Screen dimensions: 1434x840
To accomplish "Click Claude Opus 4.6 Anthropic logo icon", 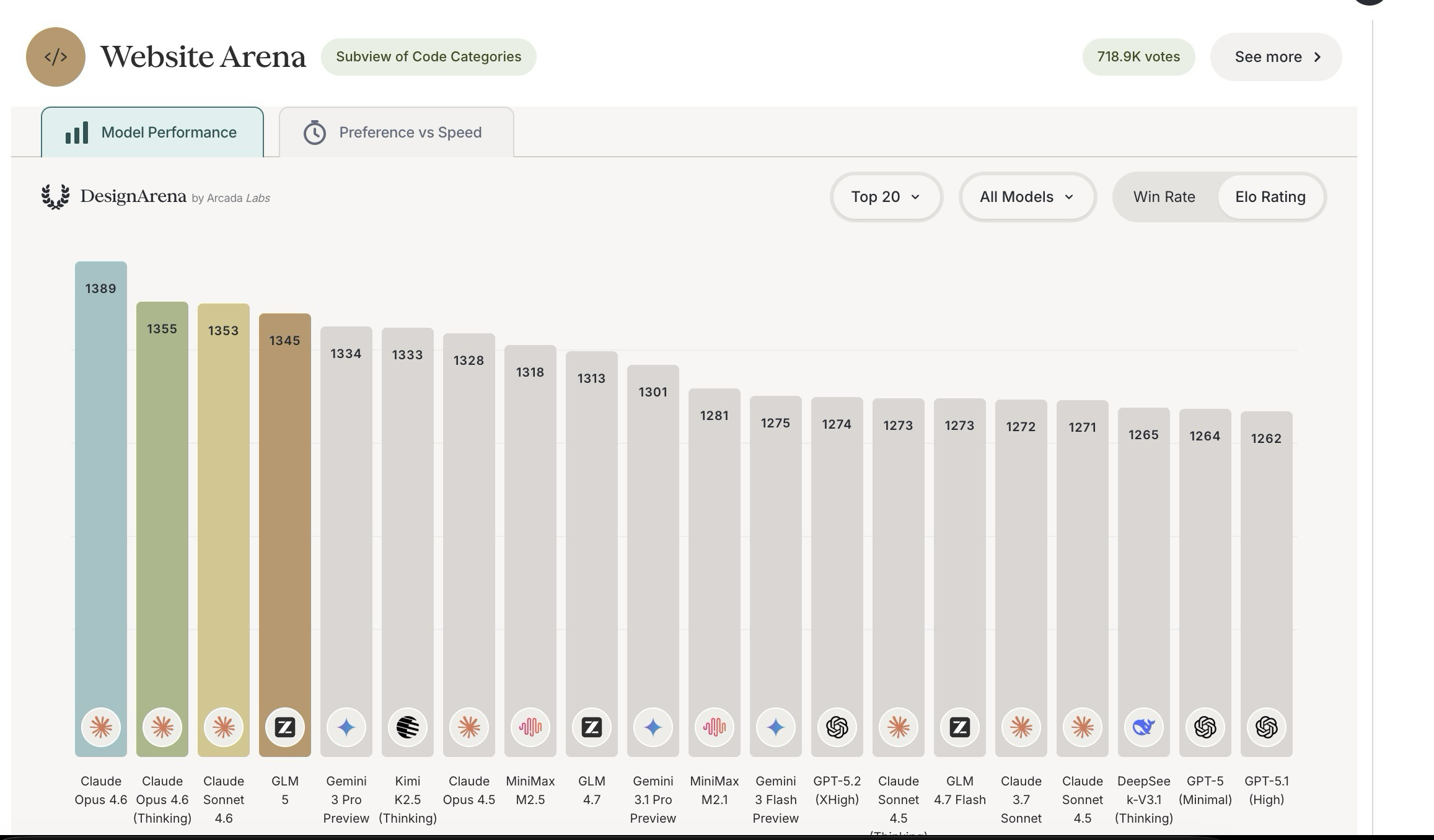I will coord(101,727).
